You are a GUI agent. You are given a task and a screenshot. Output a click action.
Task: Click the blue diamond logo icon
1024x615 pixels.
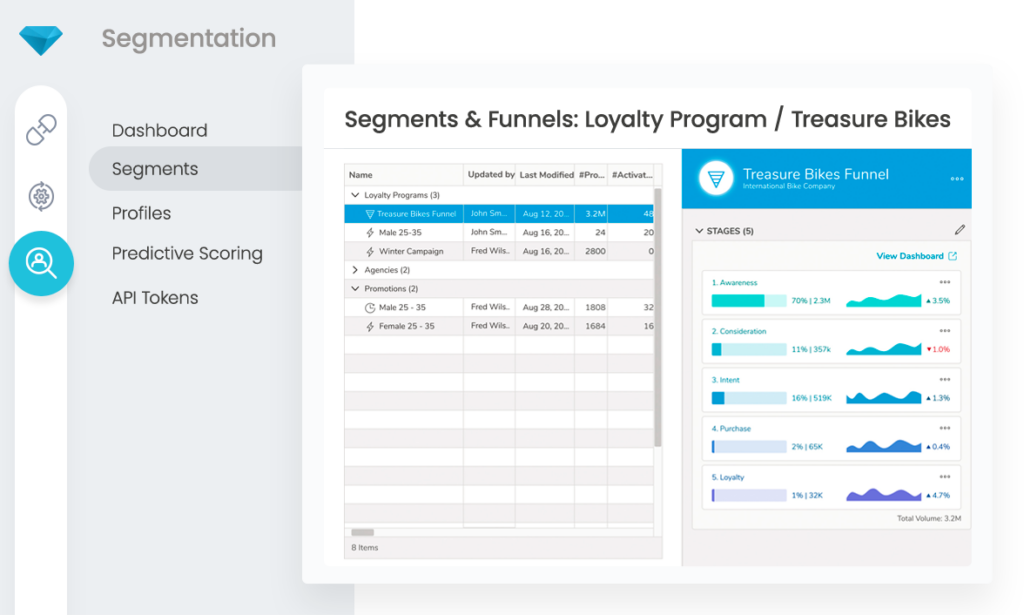coord(41,40)
